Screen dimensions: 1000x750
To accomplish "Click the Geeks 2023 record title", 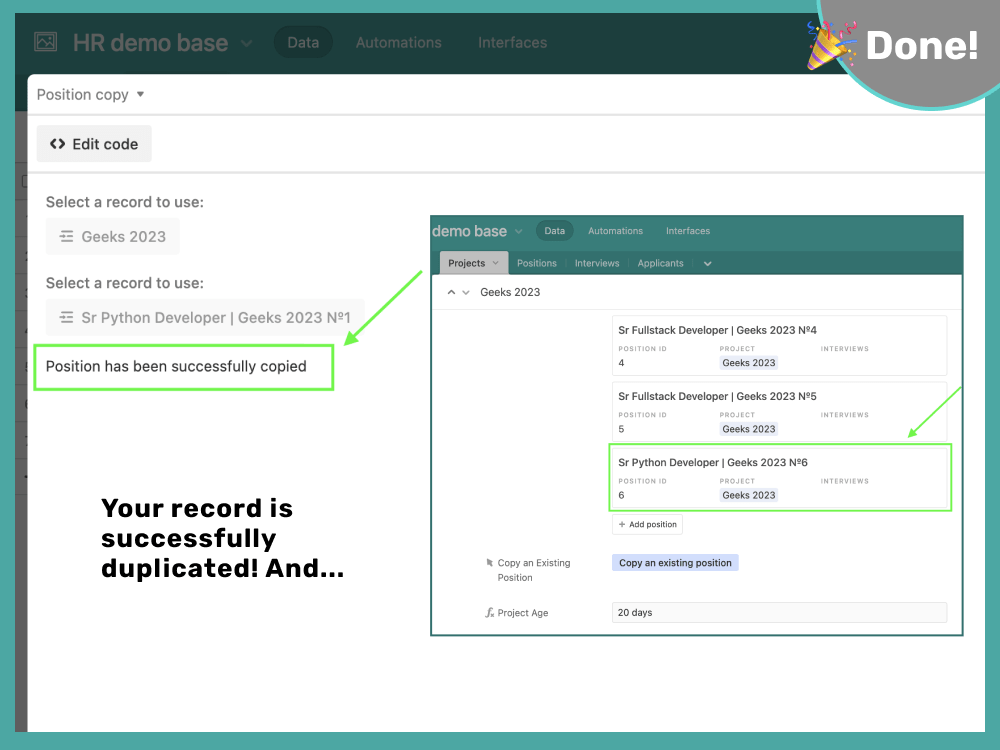I will click(510, 292).
